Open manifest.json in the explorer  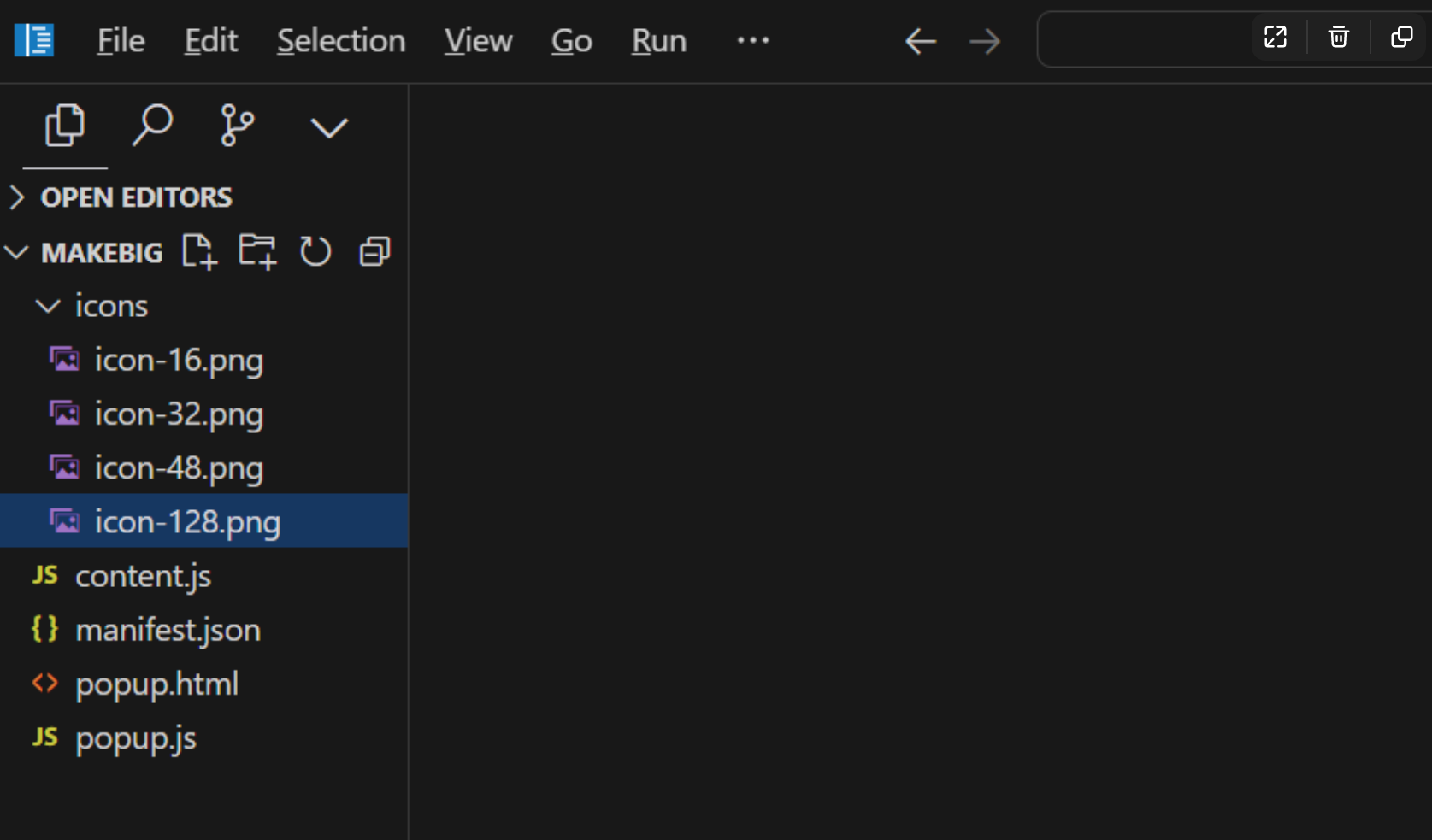click(168, 630)
